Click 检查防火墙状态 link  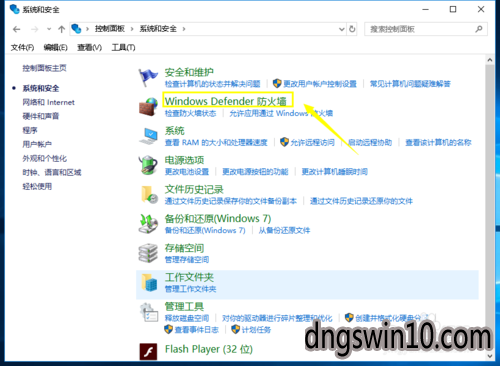[190, 113]
